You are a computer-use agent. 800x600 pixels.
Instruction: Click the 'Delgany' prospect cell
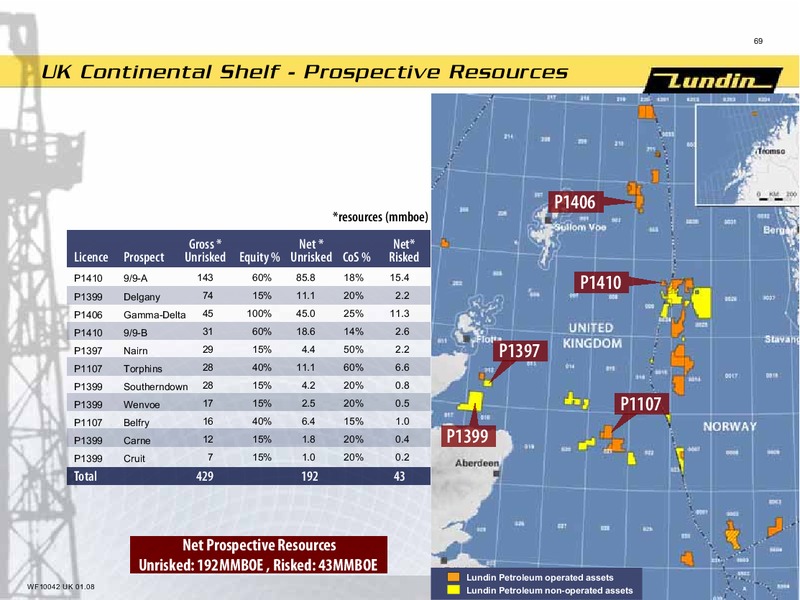[x=142, y=297]
